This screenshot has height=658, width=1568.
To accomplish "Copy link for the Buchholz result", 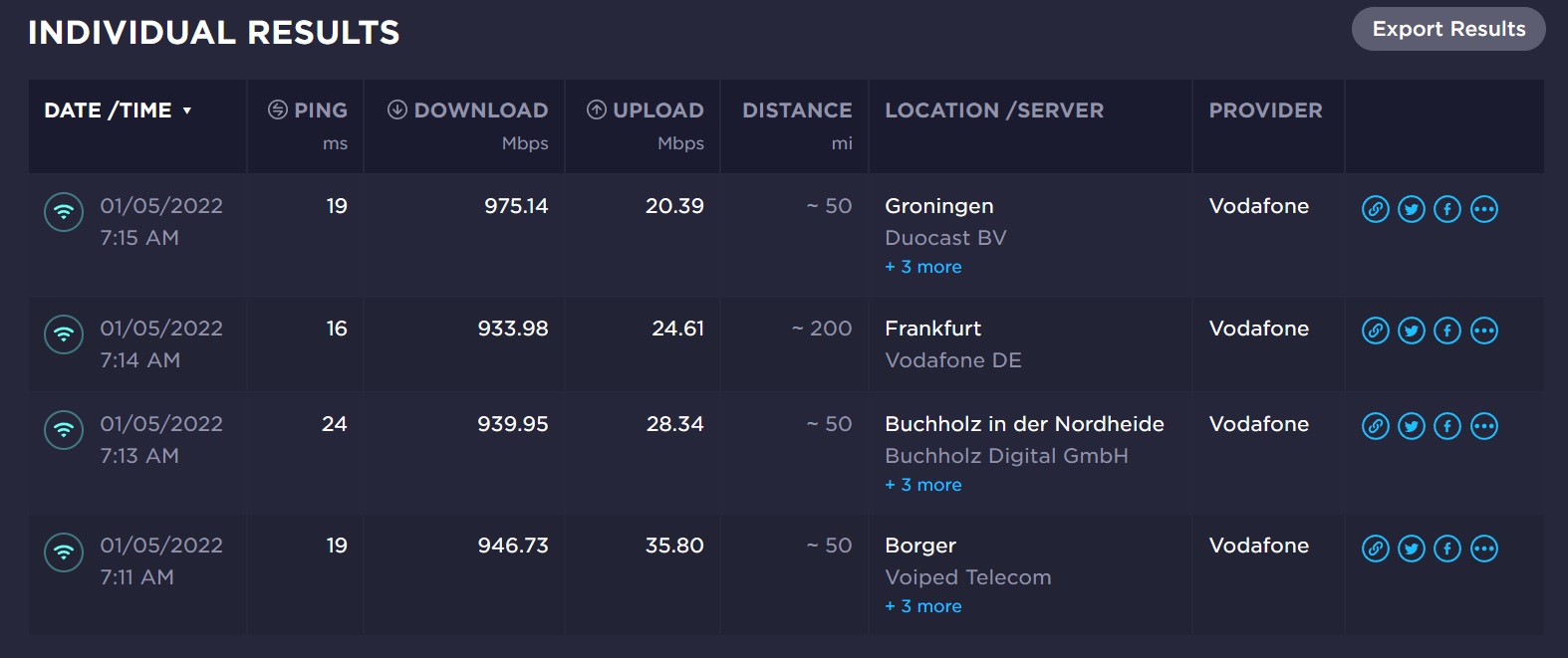I will click(x=1376, y=426).
